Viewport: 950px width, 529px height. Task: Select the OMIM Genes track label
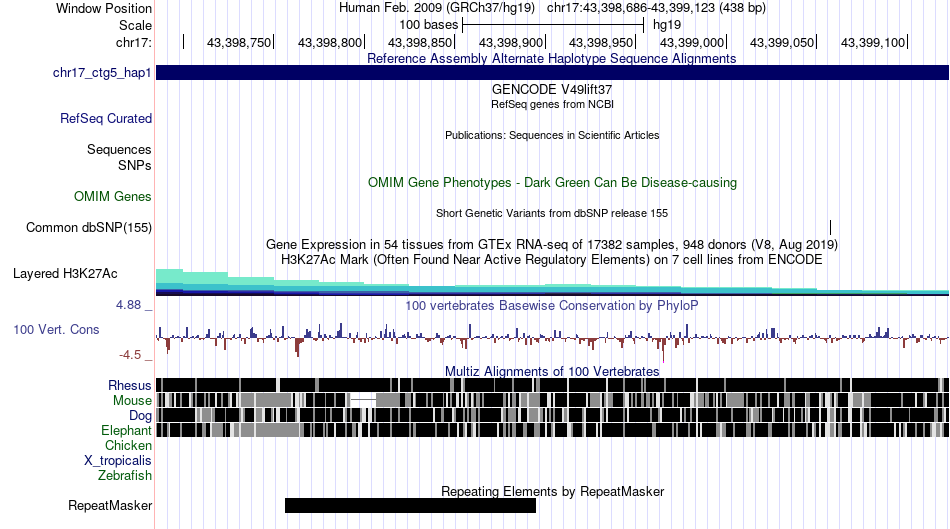click(x=113, y=196)
